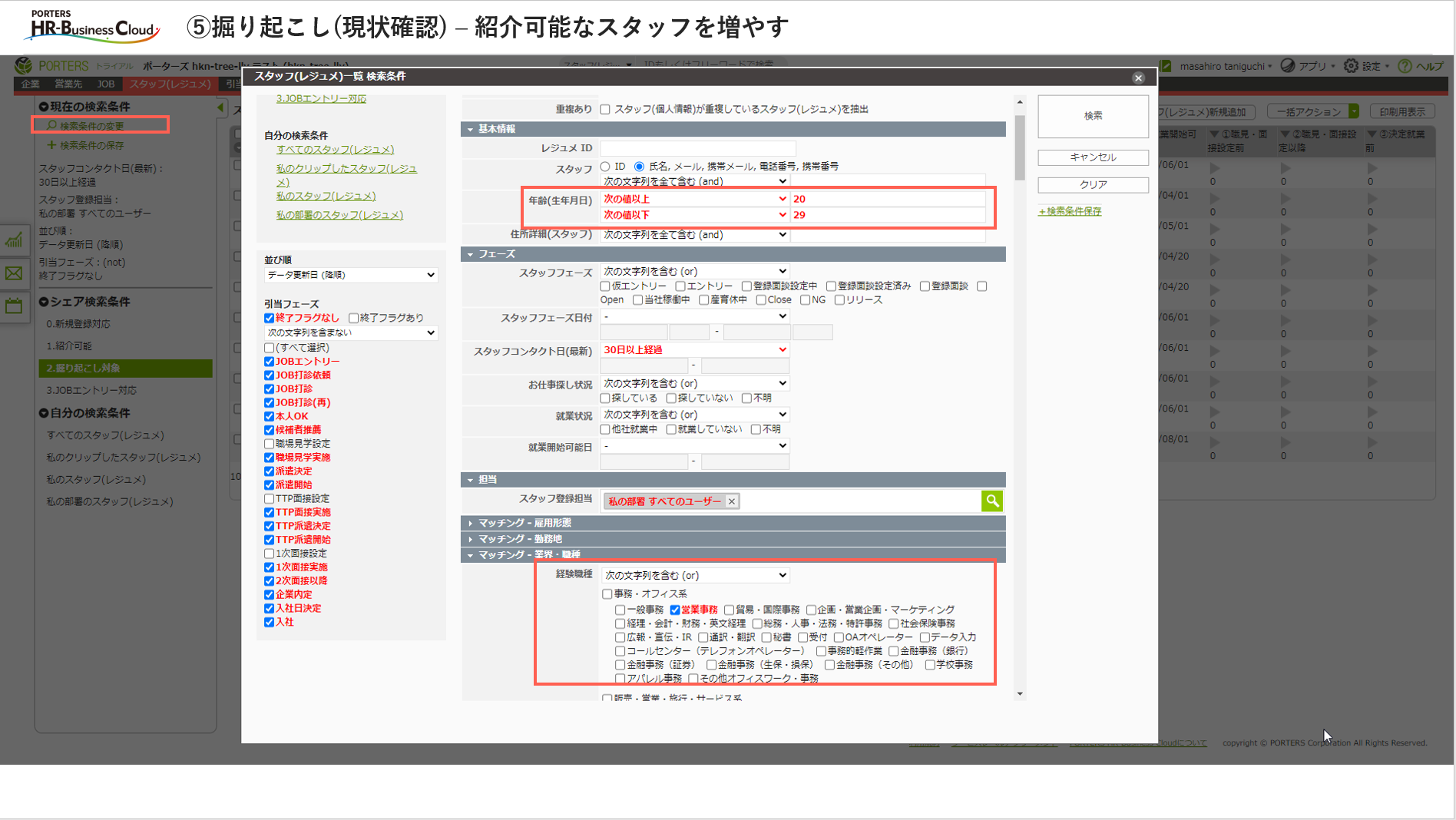This screenshot has width=1456, height=820.
Task: Click the green search magnifier icon
Action: (x=992, y=501)
